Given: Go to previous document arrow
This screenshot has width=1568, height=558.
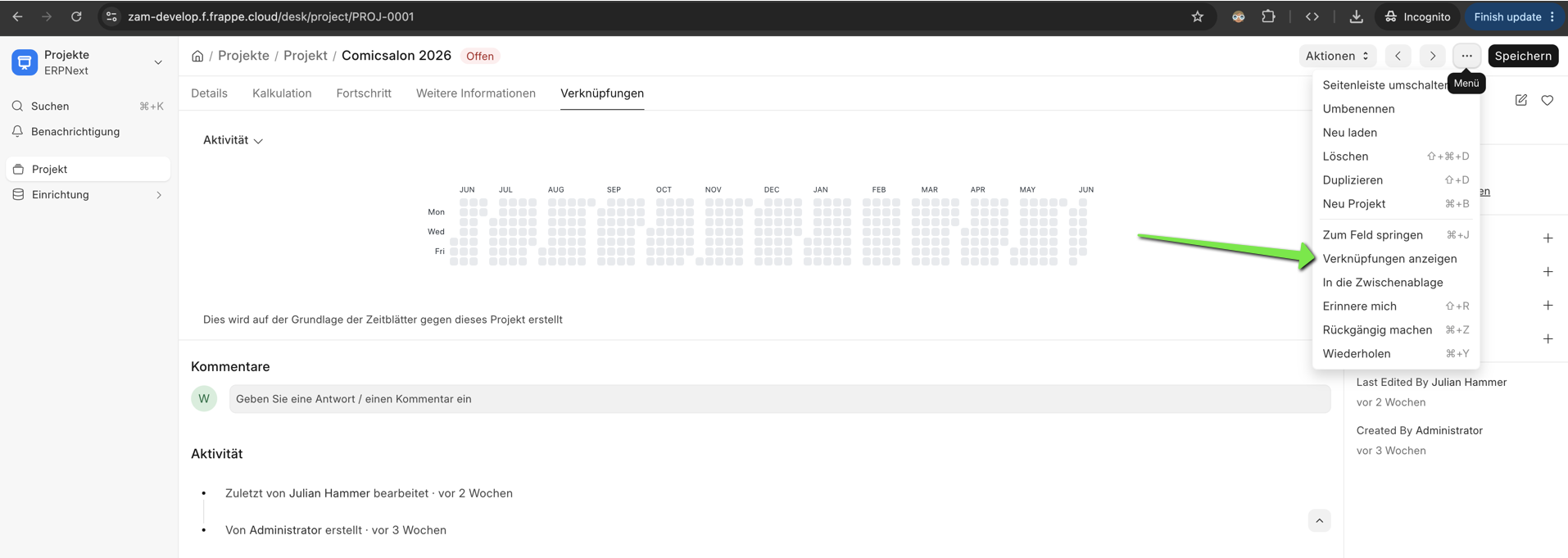Looking at the screenshot, I should click(1398, 56).
